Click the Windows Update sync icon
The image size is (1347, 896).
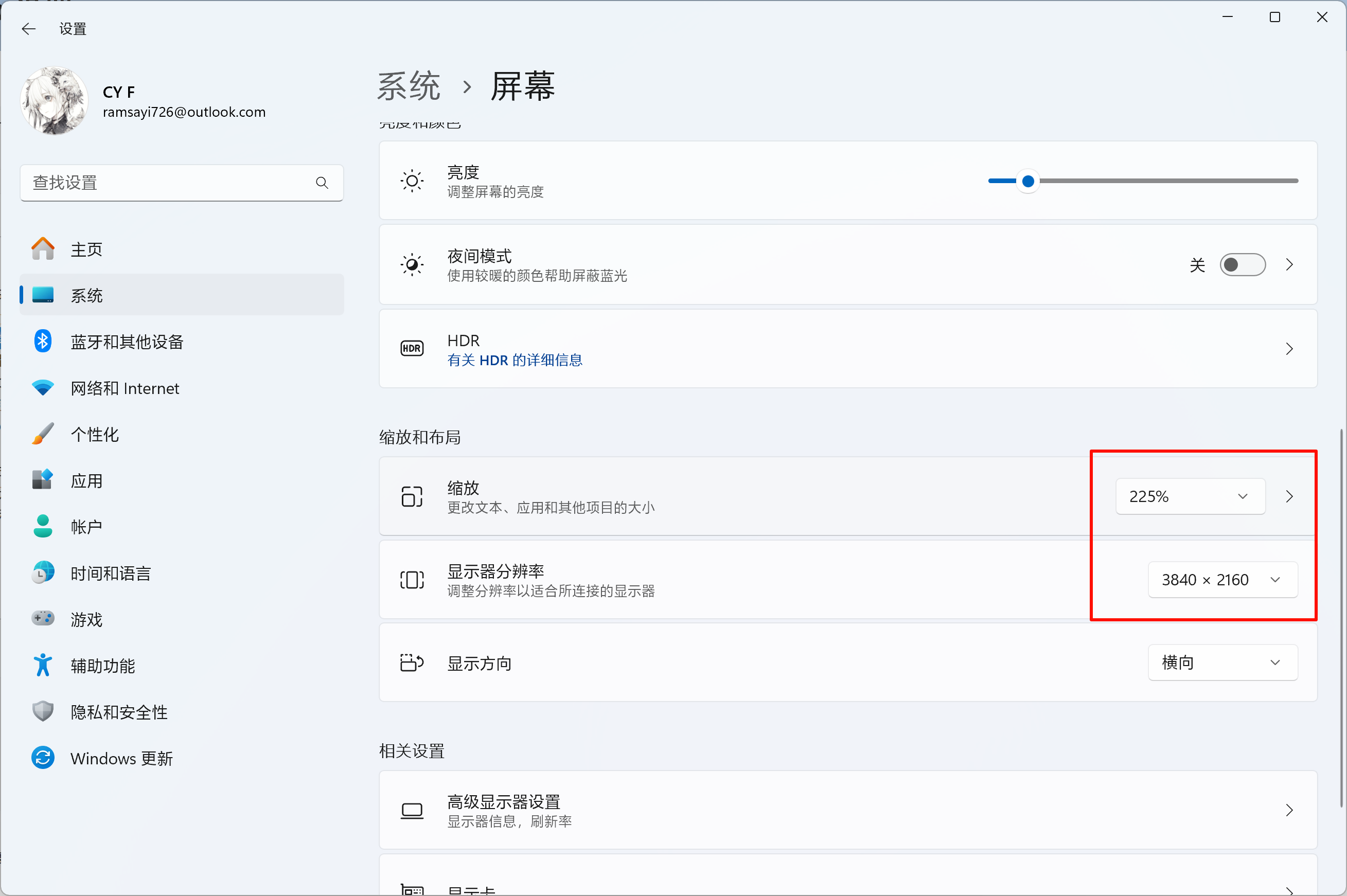point(43,758)
